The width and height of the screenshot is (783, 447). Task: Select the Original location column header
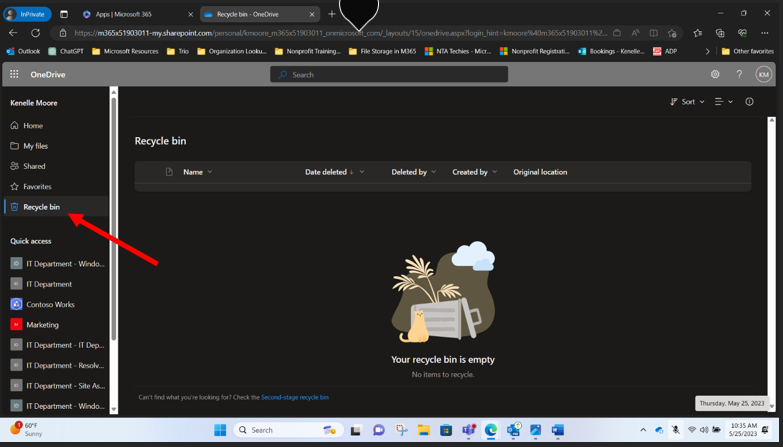point(540,172)
